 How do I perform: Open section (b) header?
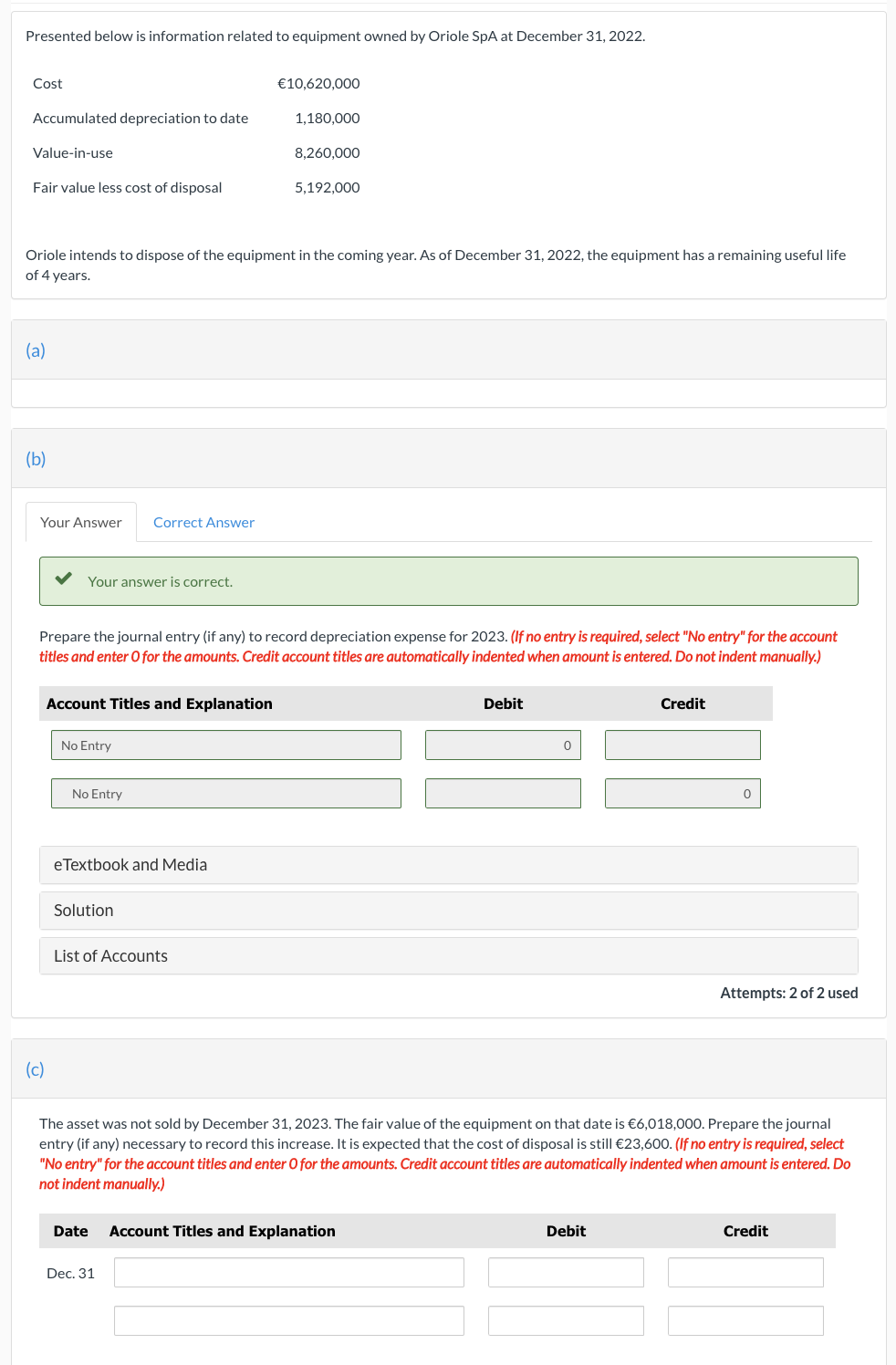[x=36, y=458]
